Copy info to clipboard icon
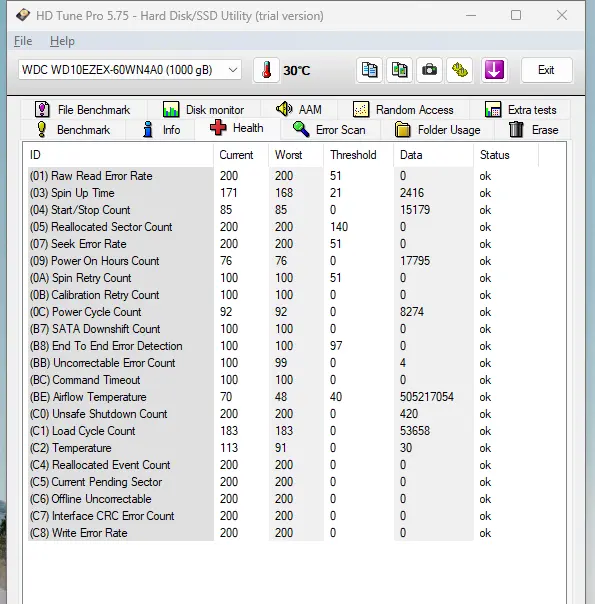 [x=369, y=70]
